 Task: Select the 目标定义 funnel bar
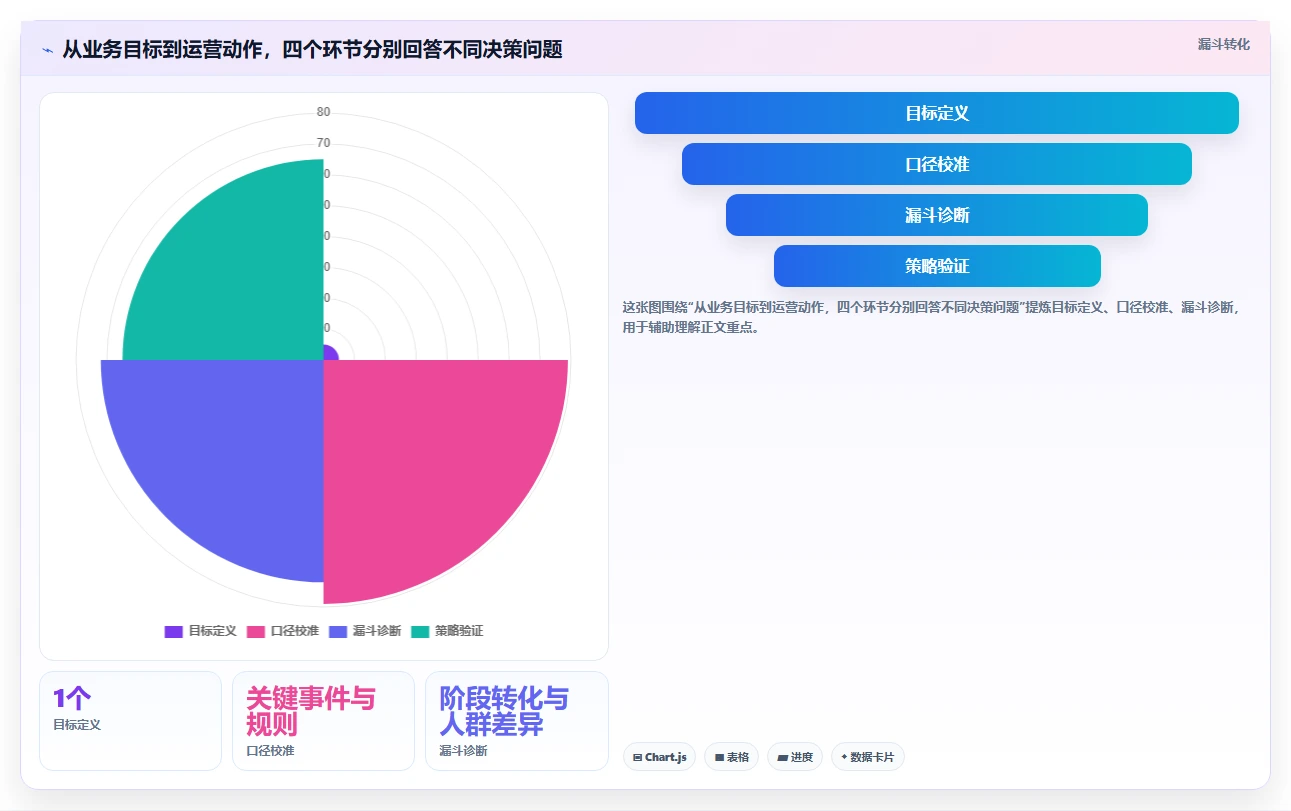(937, 113)
